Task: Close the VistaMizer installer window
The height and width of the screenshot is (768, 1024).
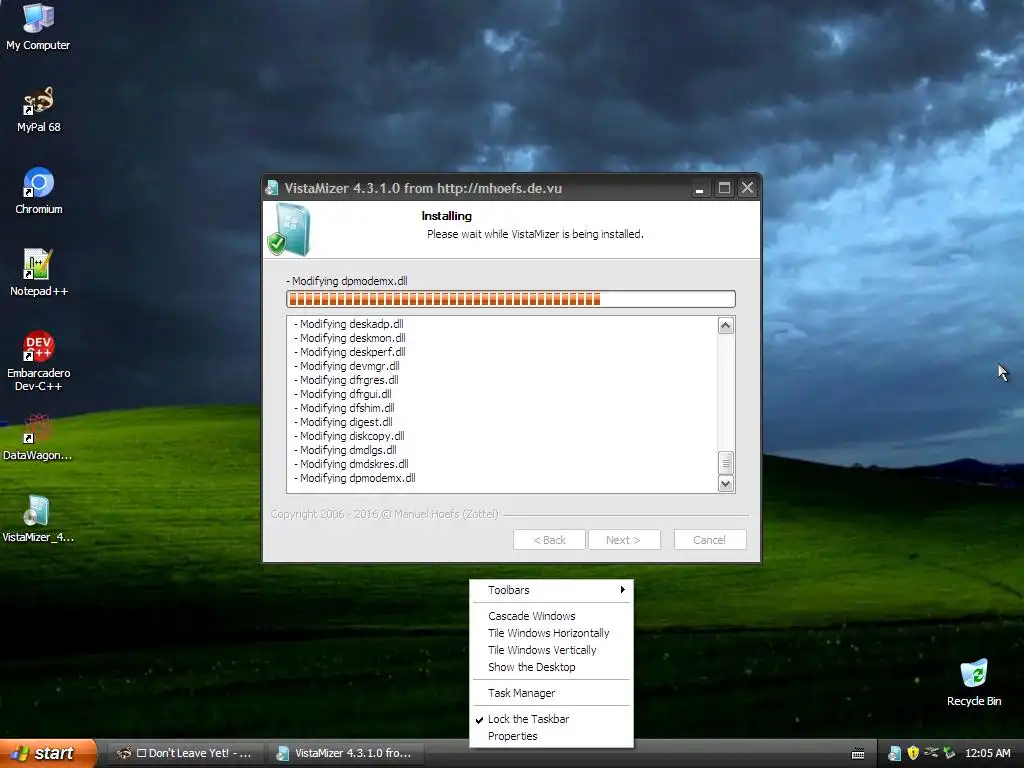Action: [x=748, y=189]
